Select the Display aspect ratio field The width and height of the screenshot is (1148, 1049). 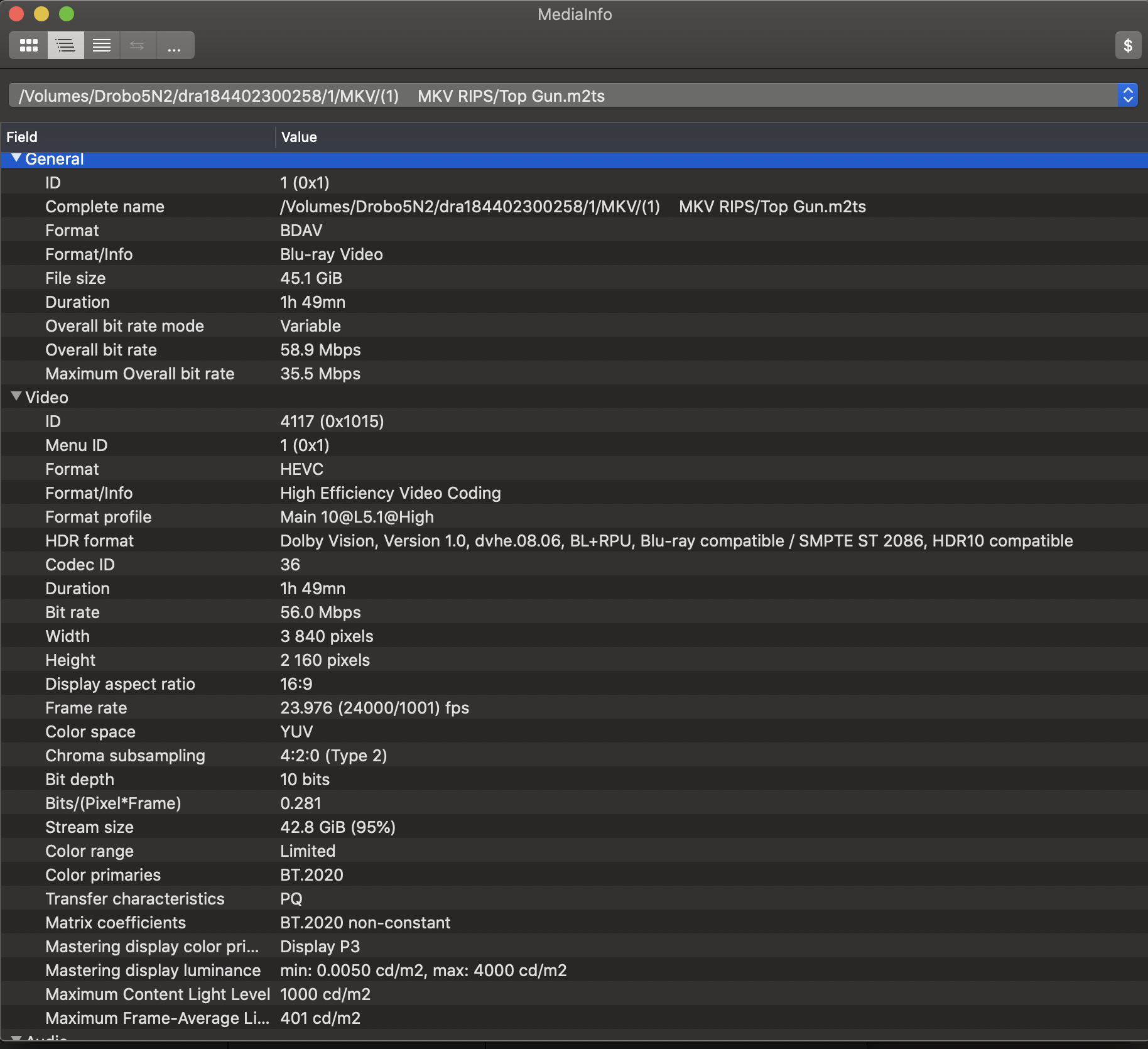click(121, 684)
